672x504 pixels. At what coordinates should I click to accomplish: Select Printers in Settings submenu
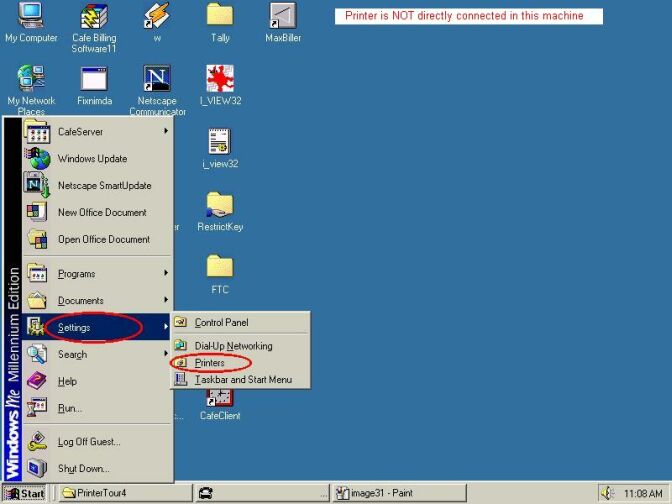coord(210,363)
